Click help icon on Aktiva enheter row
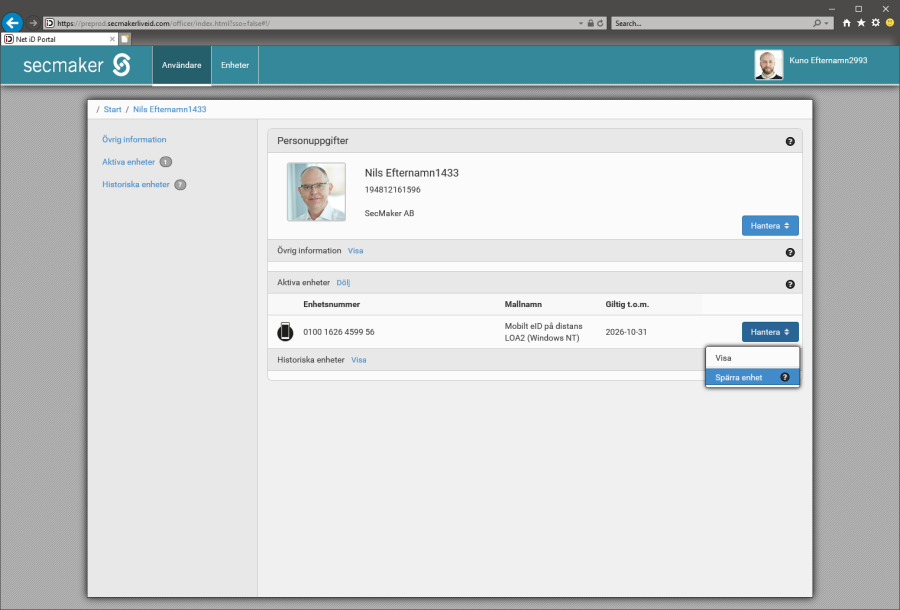The width and height of the screenshot is (900, 610). [790, 284]
